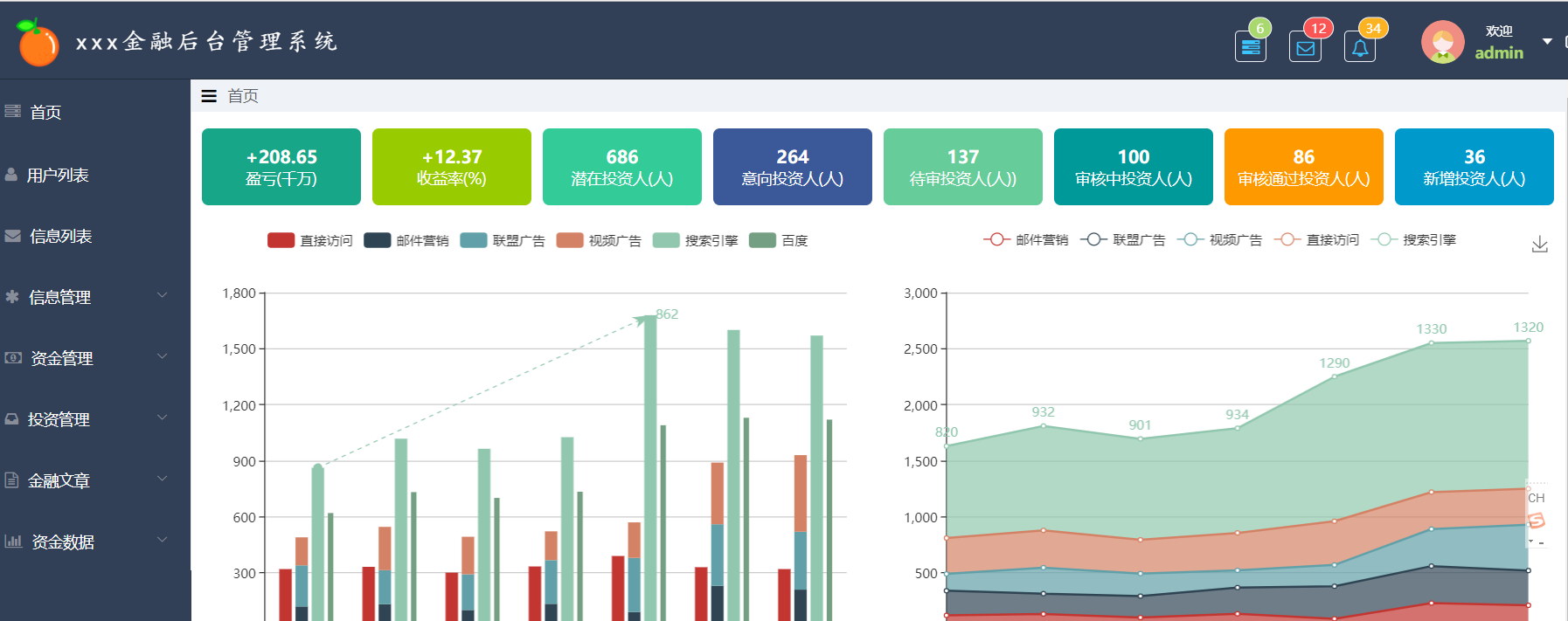Expand the 投资管理 chevron
The height and width of the screenshot is (621, 1568).
[163, 417]
